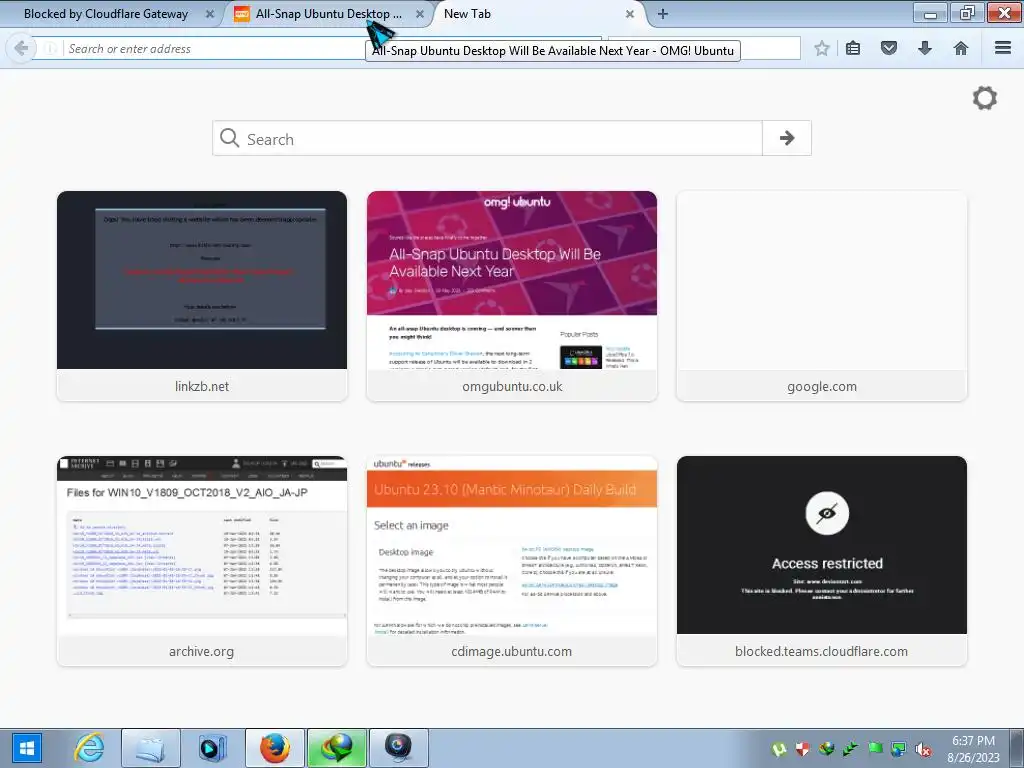
Task: Open the blank google.com tile
Action: [822, 296]
